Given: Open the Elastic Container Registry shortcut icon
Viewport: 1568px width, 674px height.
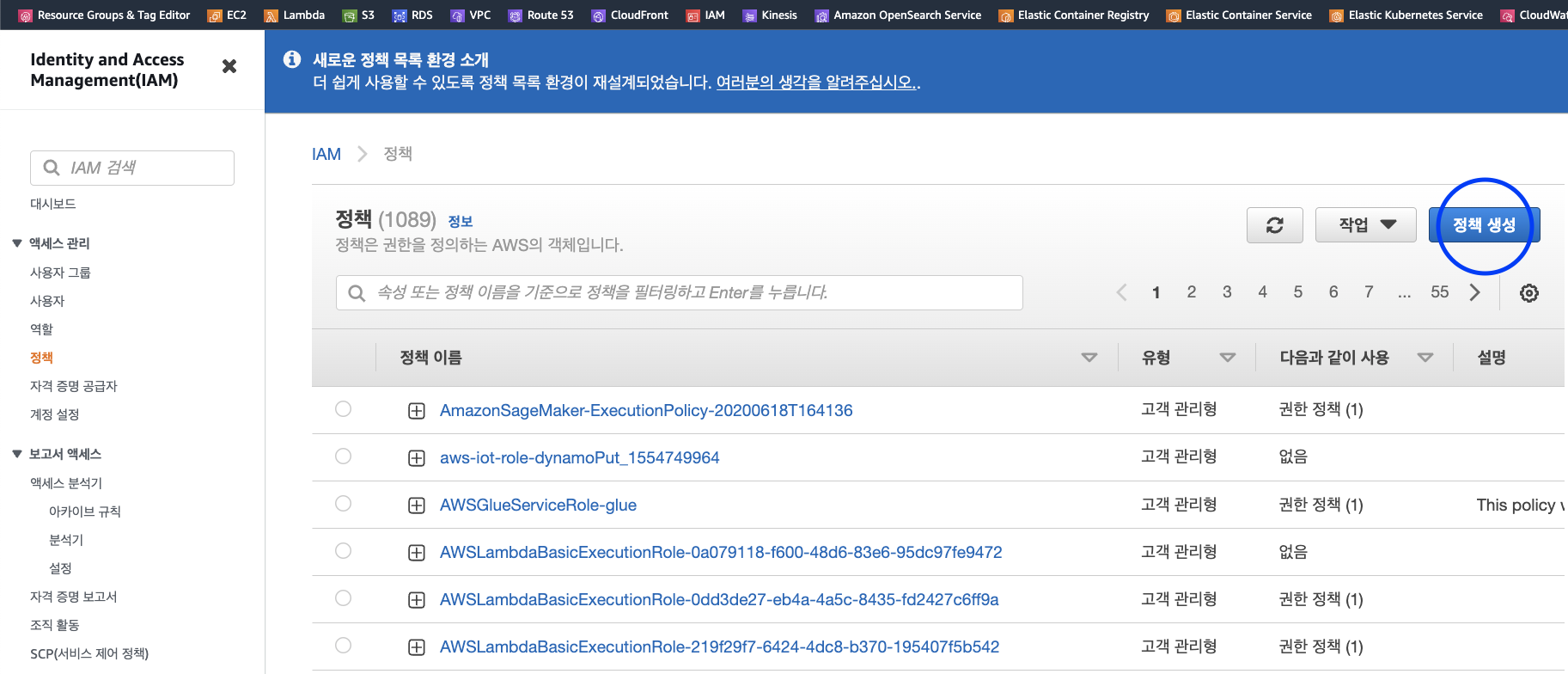Looking at the screenshot, I should coord(1006,15).
